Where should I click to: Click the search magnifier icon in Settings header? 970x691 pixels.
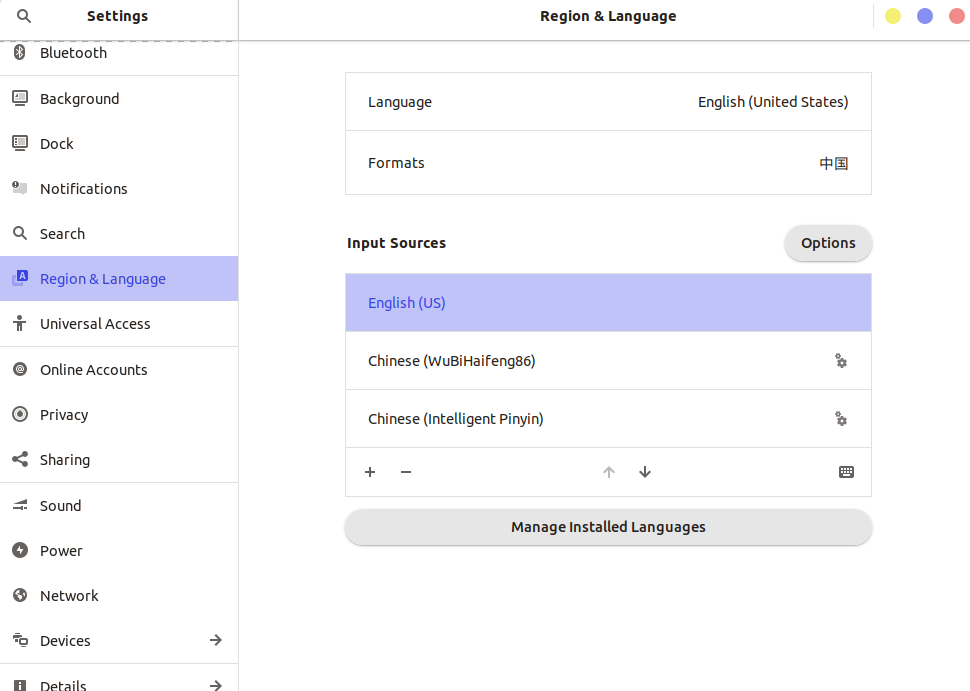coord(24,16)
